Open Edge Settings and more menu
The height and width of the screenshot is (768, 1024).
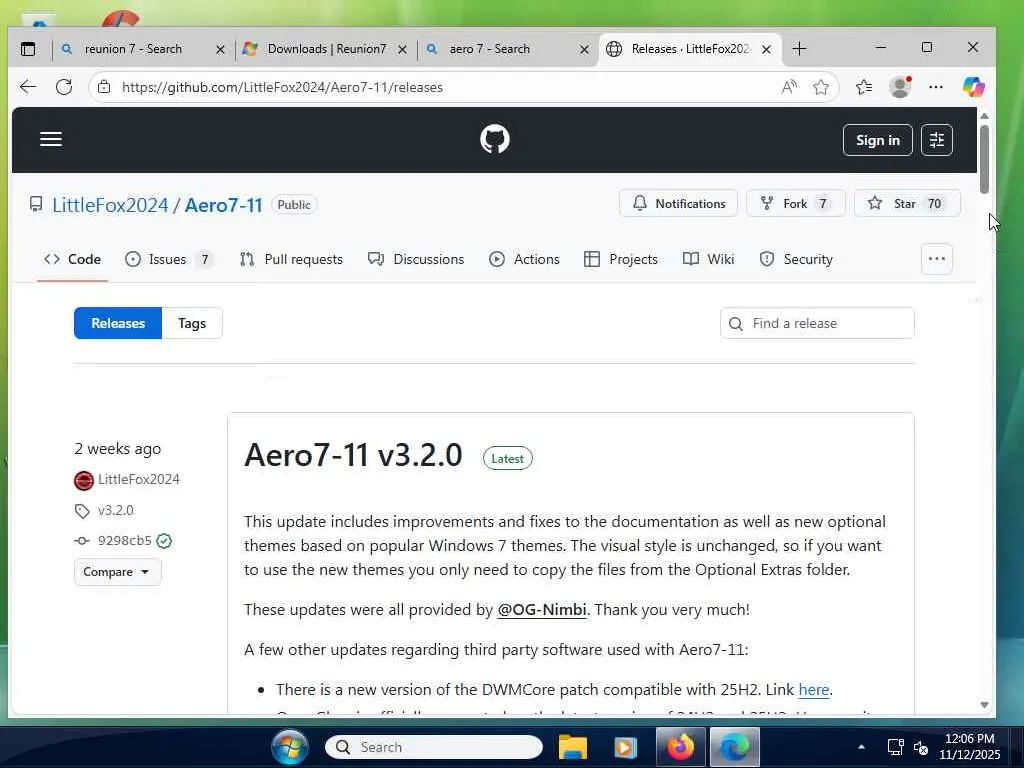936,87
